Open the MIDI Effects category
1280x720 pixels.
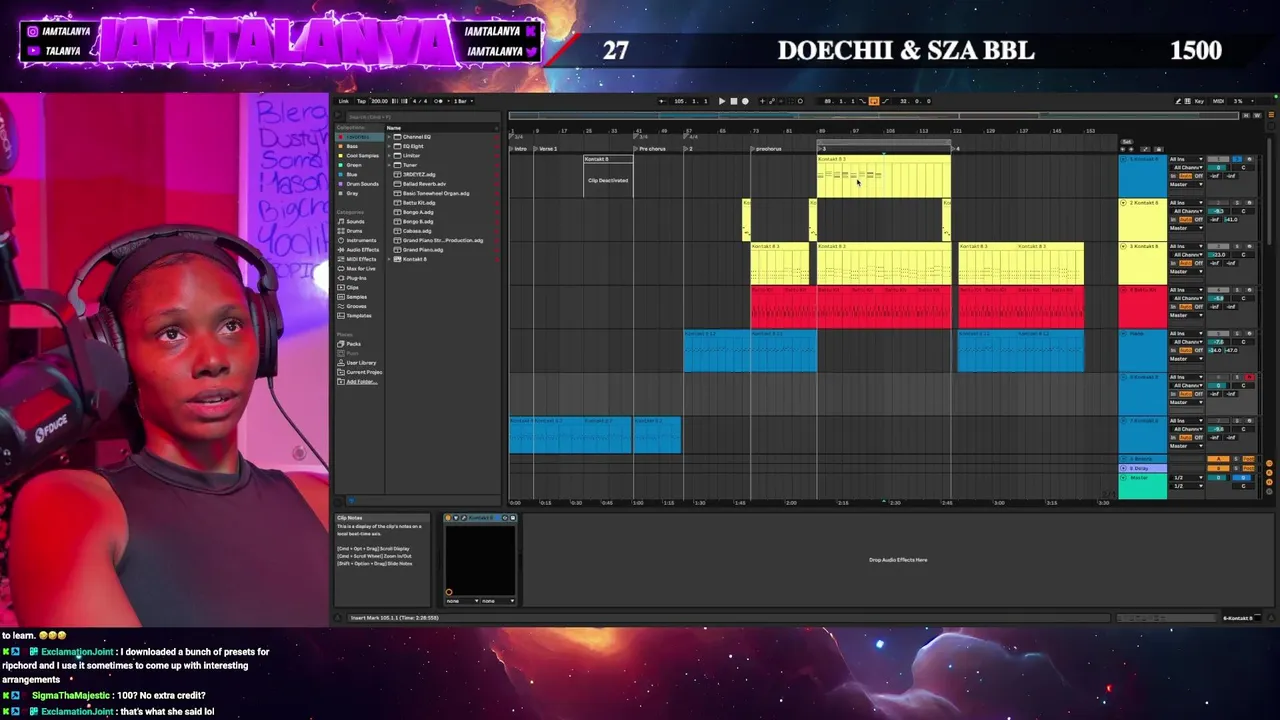[x=361, y=259]
